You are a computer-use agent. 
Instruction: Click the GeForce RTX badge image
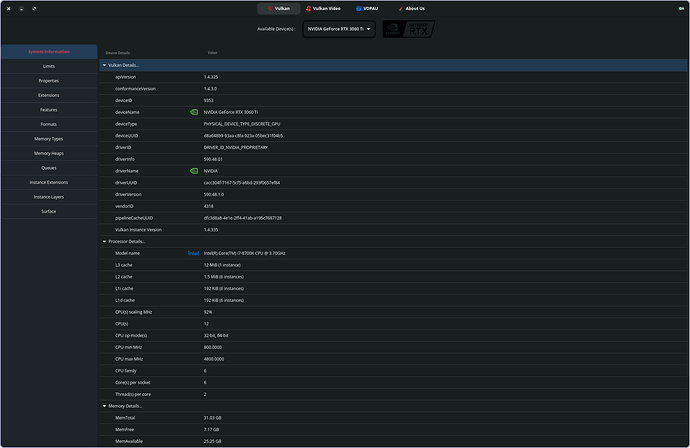408,29
